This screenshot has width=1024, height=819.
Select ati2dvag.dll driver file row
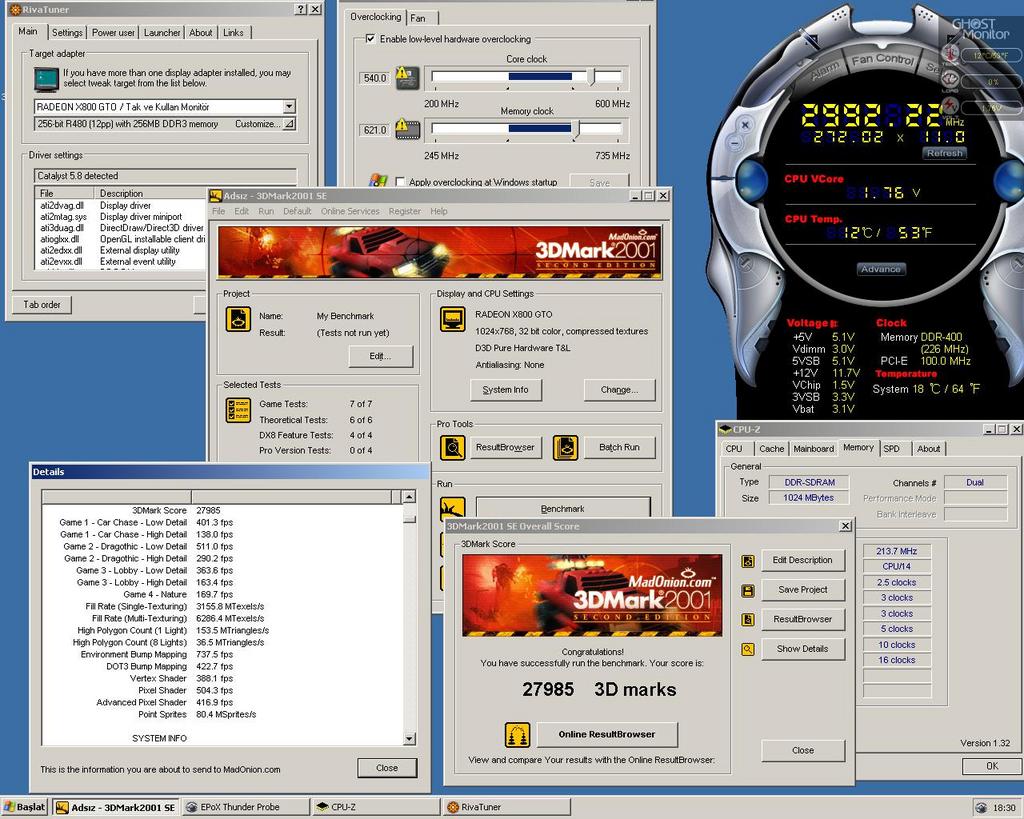tap(121, 205)
